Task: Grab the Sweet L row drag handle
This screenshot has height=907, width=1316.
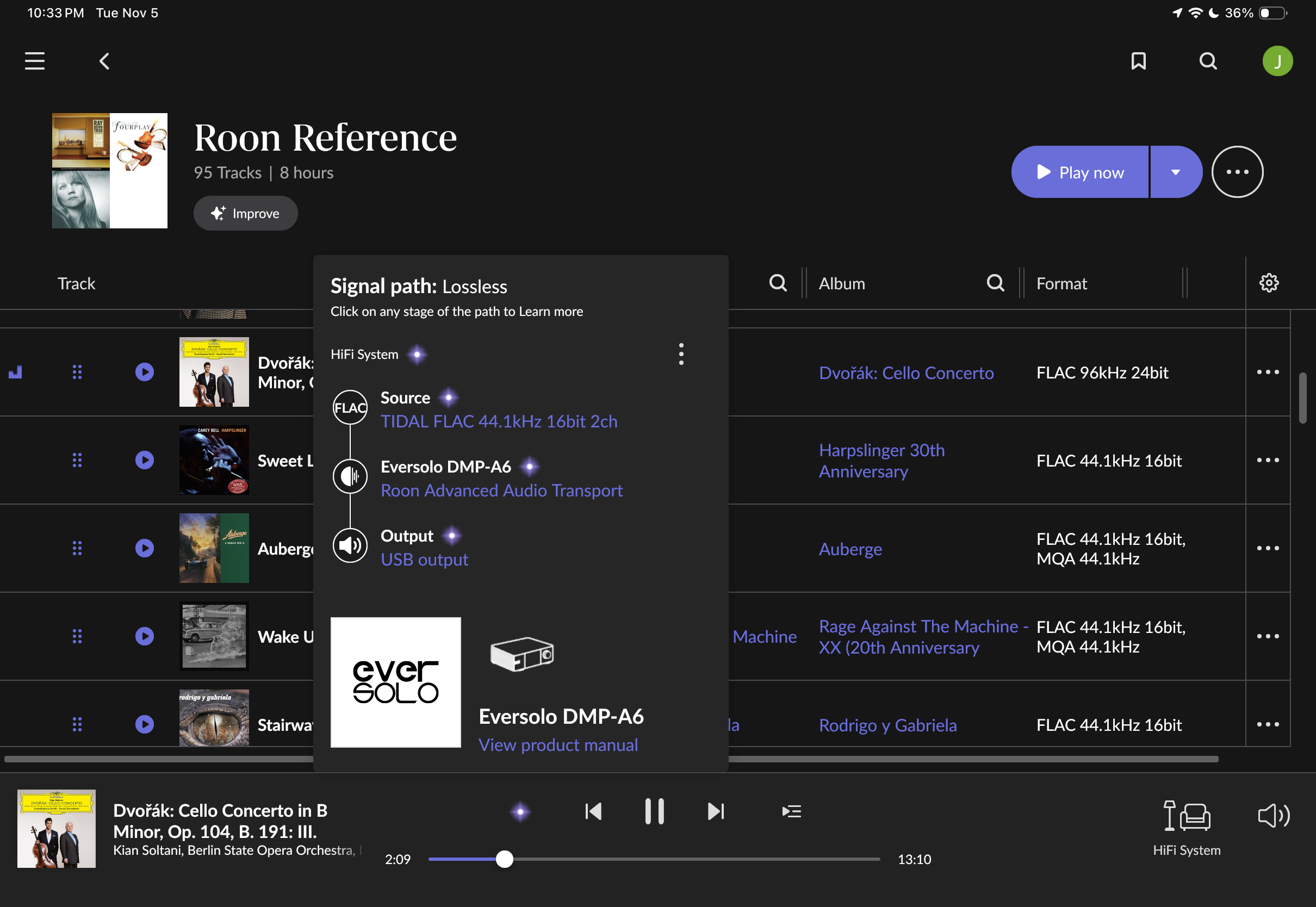Action: point(77,459)
